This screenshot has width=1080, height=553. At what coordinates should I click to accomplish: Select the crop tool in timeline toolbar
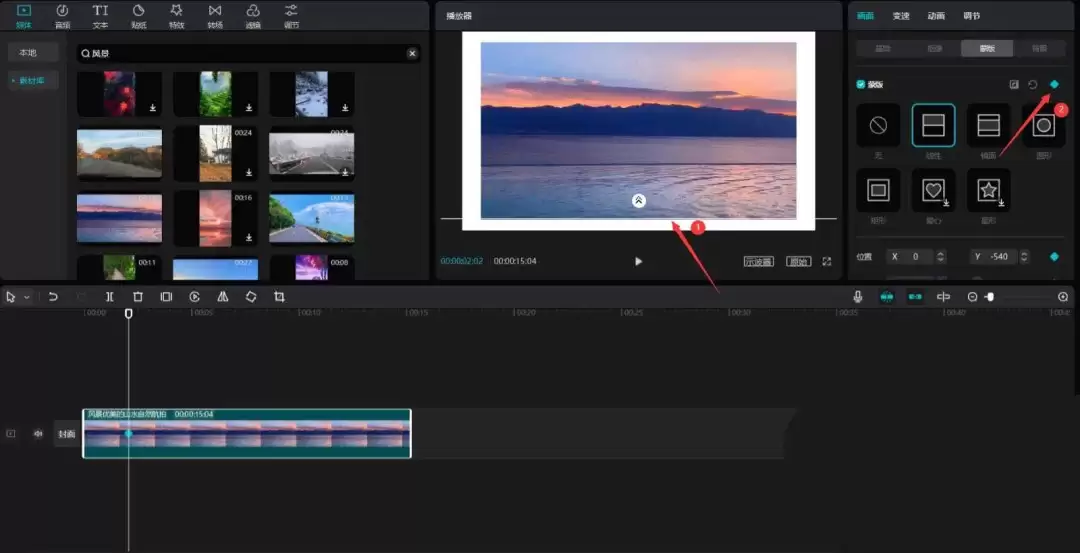[x=279, y=297]
